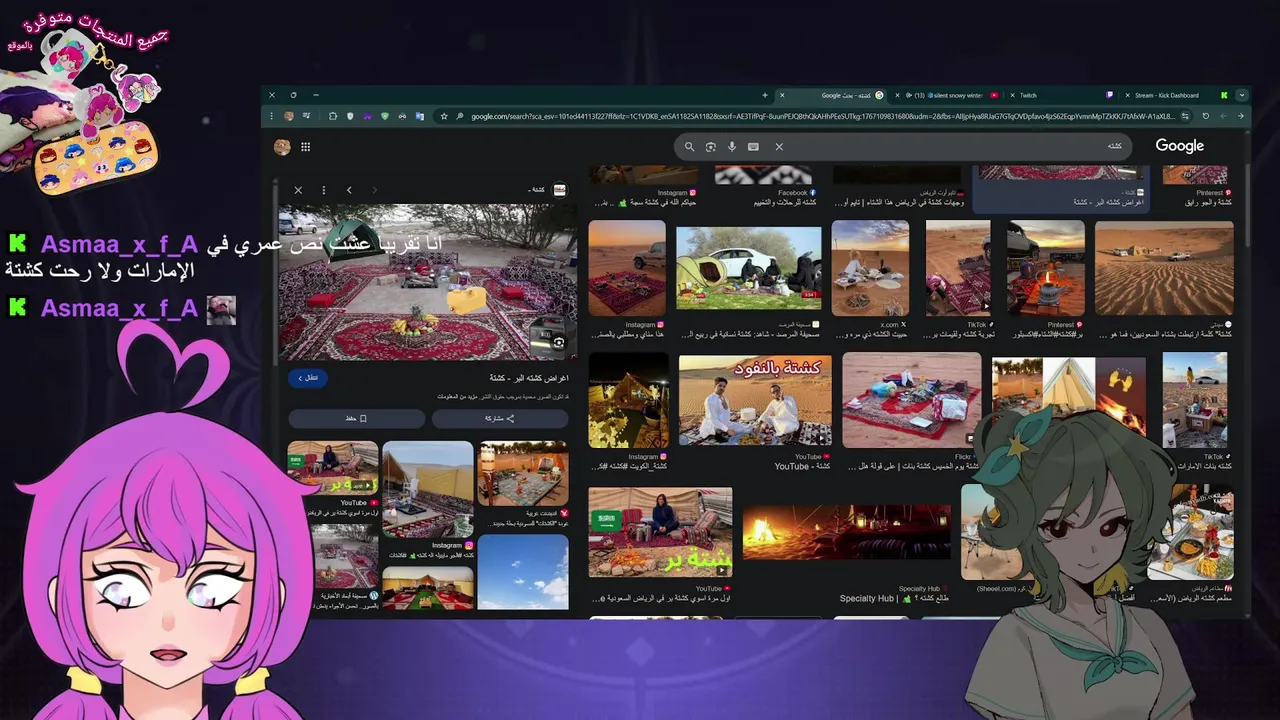Open three-dot menu in preview panel
1280x720 pixels.
coord(323,190)
